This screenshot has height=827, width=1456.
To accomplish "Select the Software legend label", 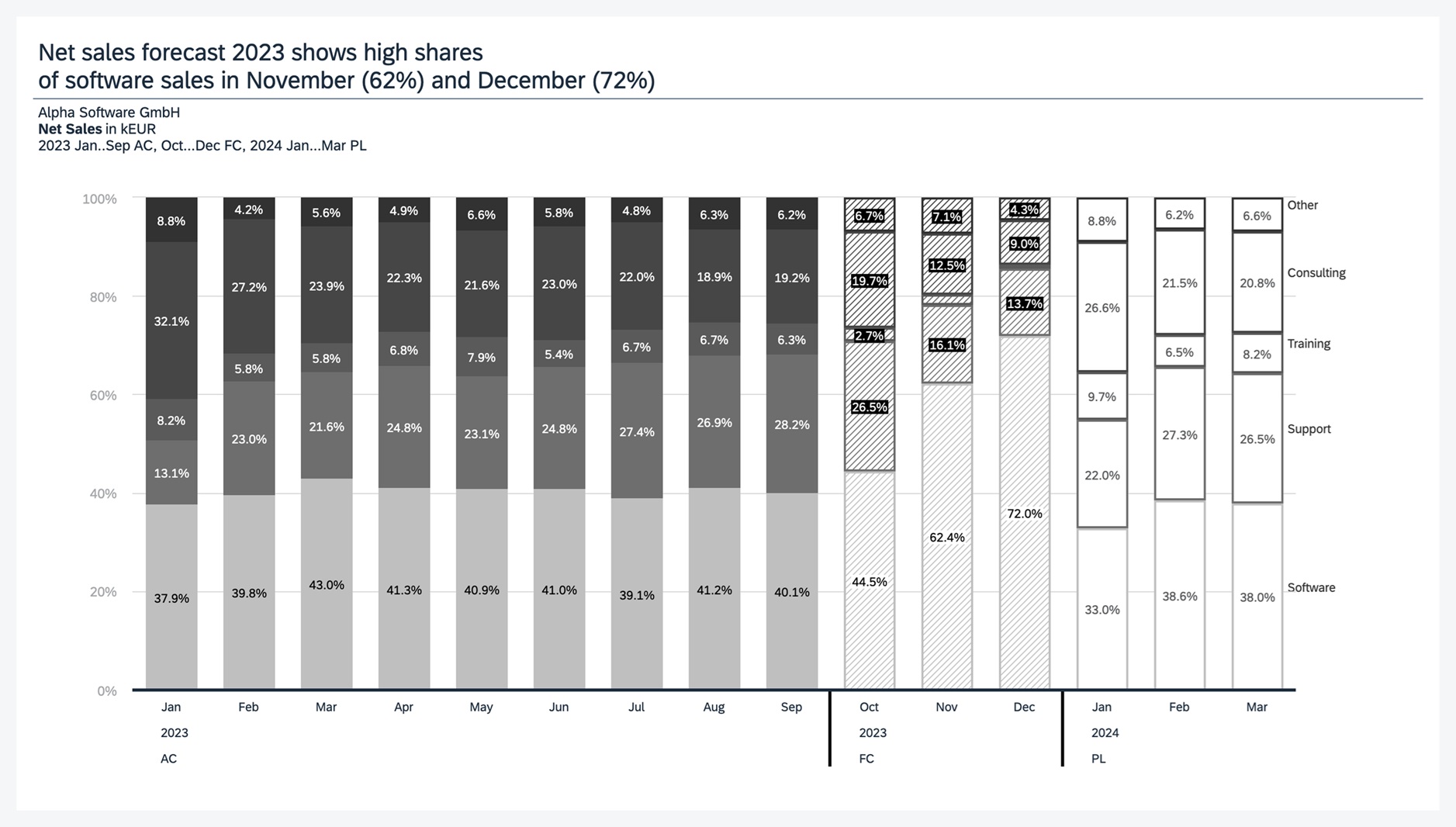I will tap(1311, 587).
